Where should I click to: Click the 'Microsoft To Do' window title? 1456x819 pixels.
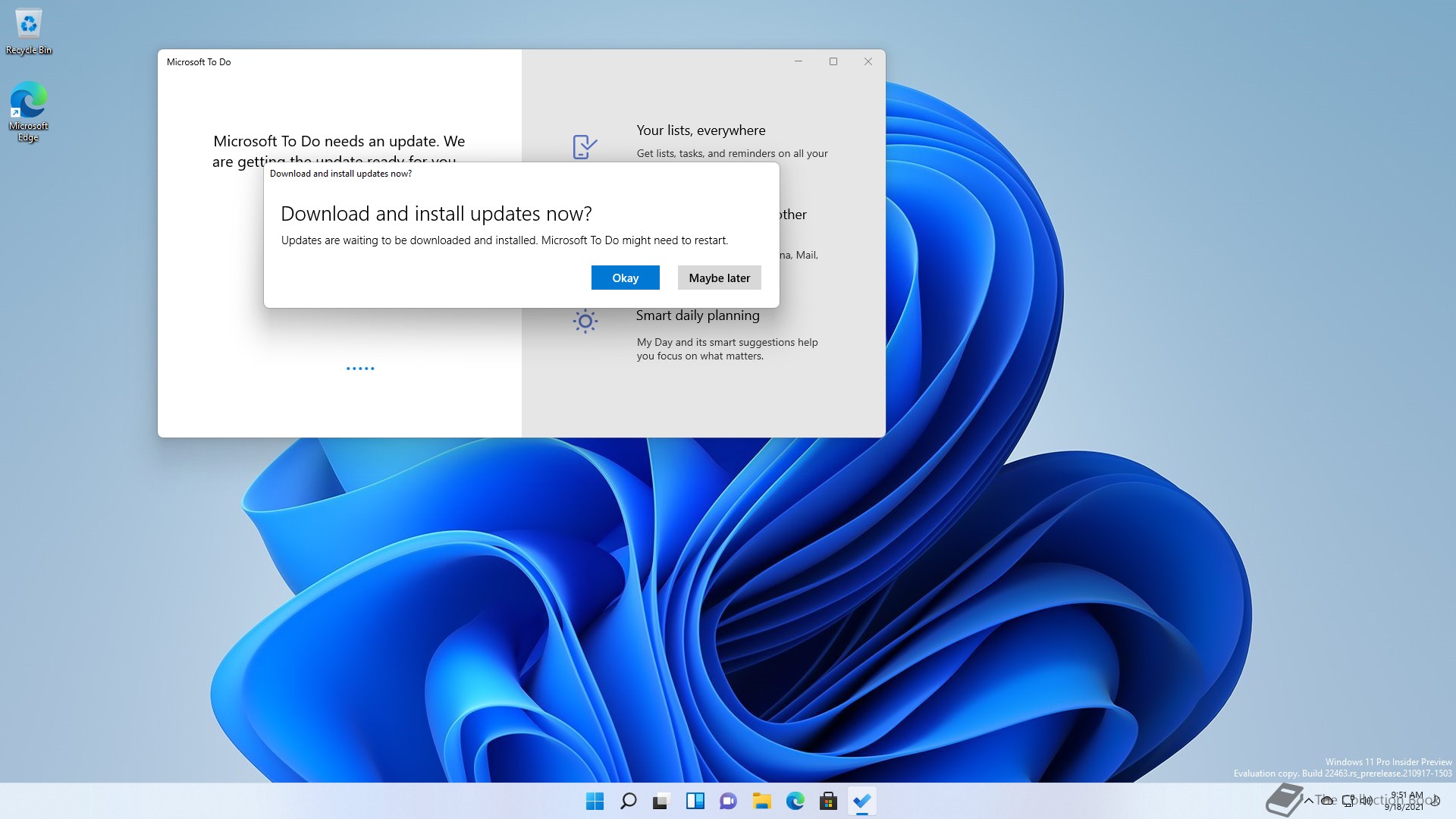click(x=199, y=62)
